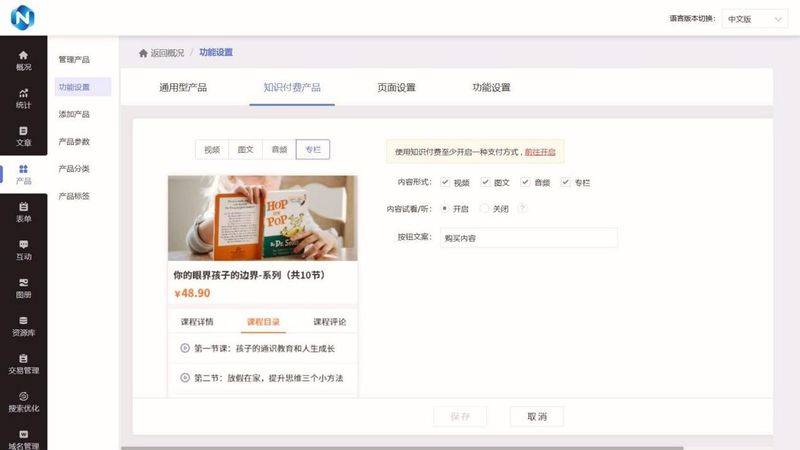This screenshot has height=450, width=800.
Task: Open the 概况 overview sidebar icon
Action: pyautogui.click(x=23, y=60)
